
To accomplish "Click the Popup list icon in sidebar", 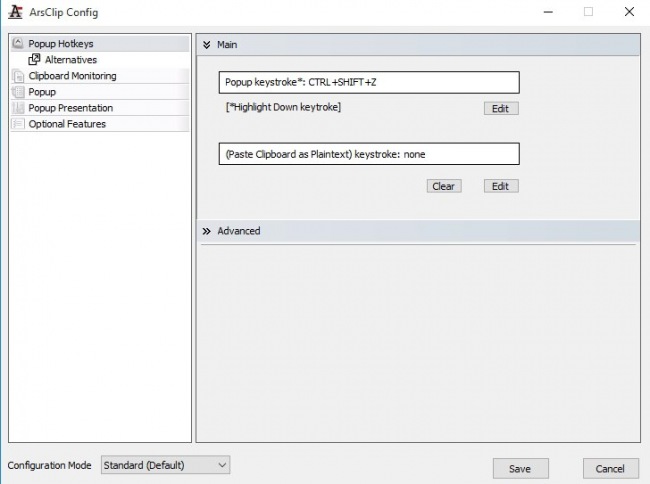I will click(18, 92).
